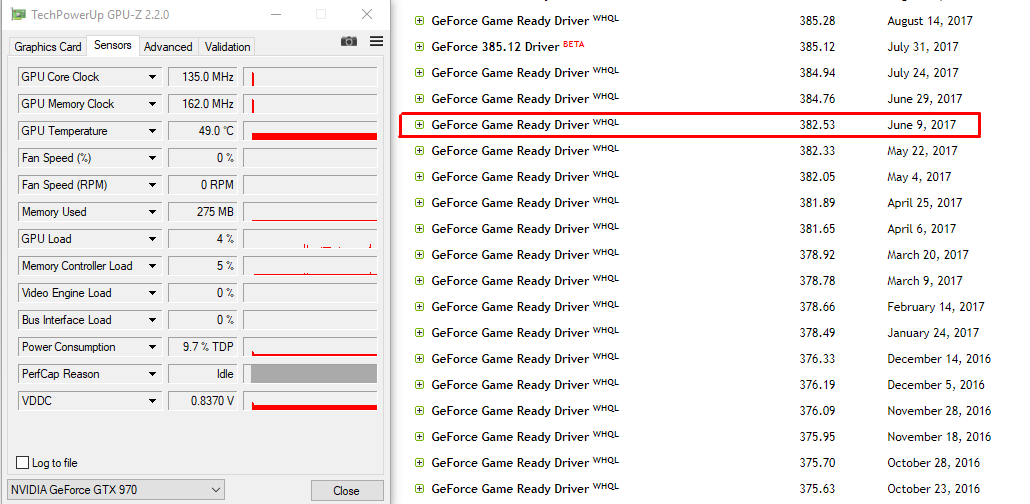Click the GPU Temperature history graph
This screenshot has height=504, width=1030.
pos(310,131)
